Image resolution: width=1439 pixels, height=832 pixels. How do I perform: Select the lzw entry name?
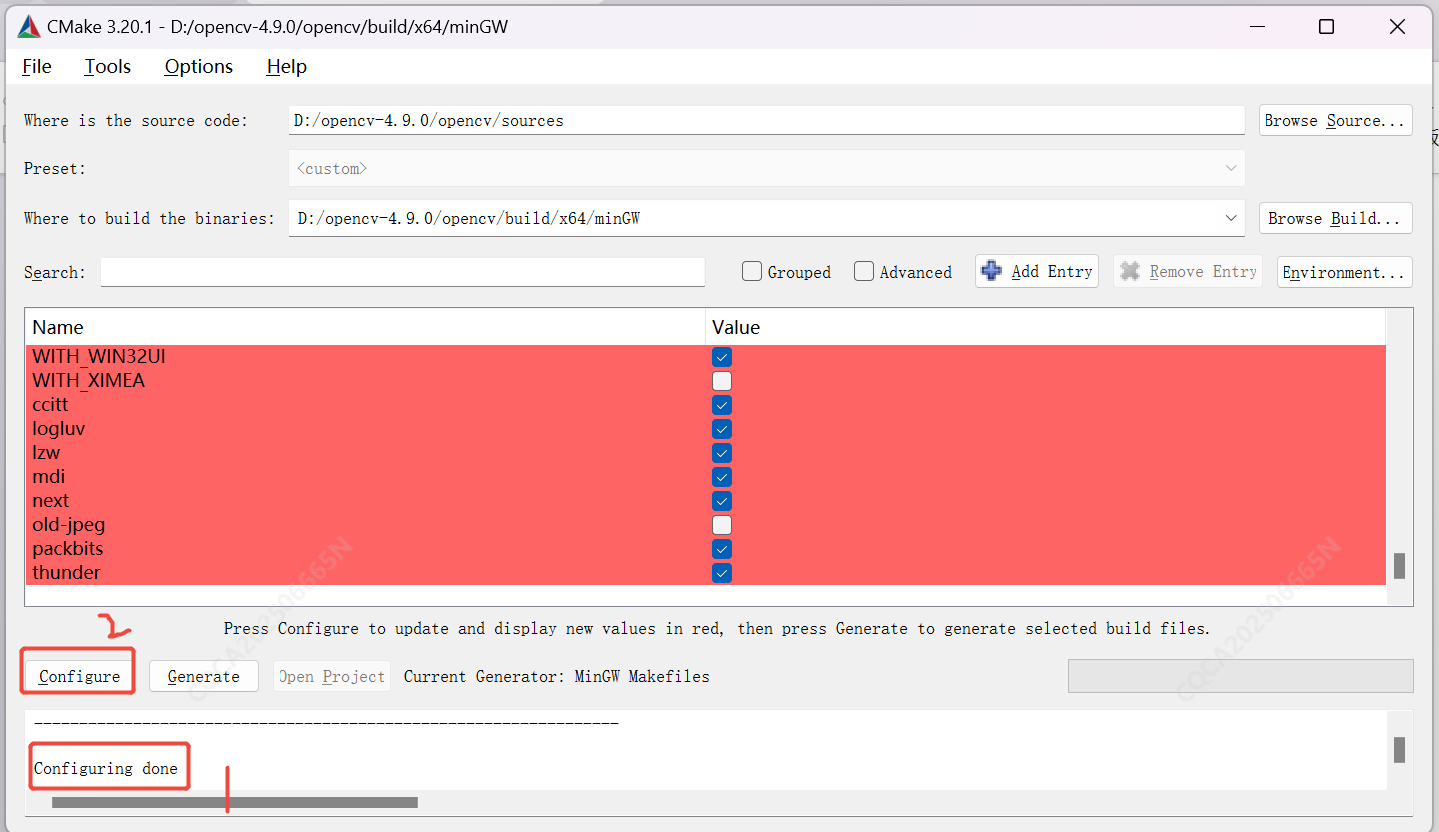click(46, 453)
